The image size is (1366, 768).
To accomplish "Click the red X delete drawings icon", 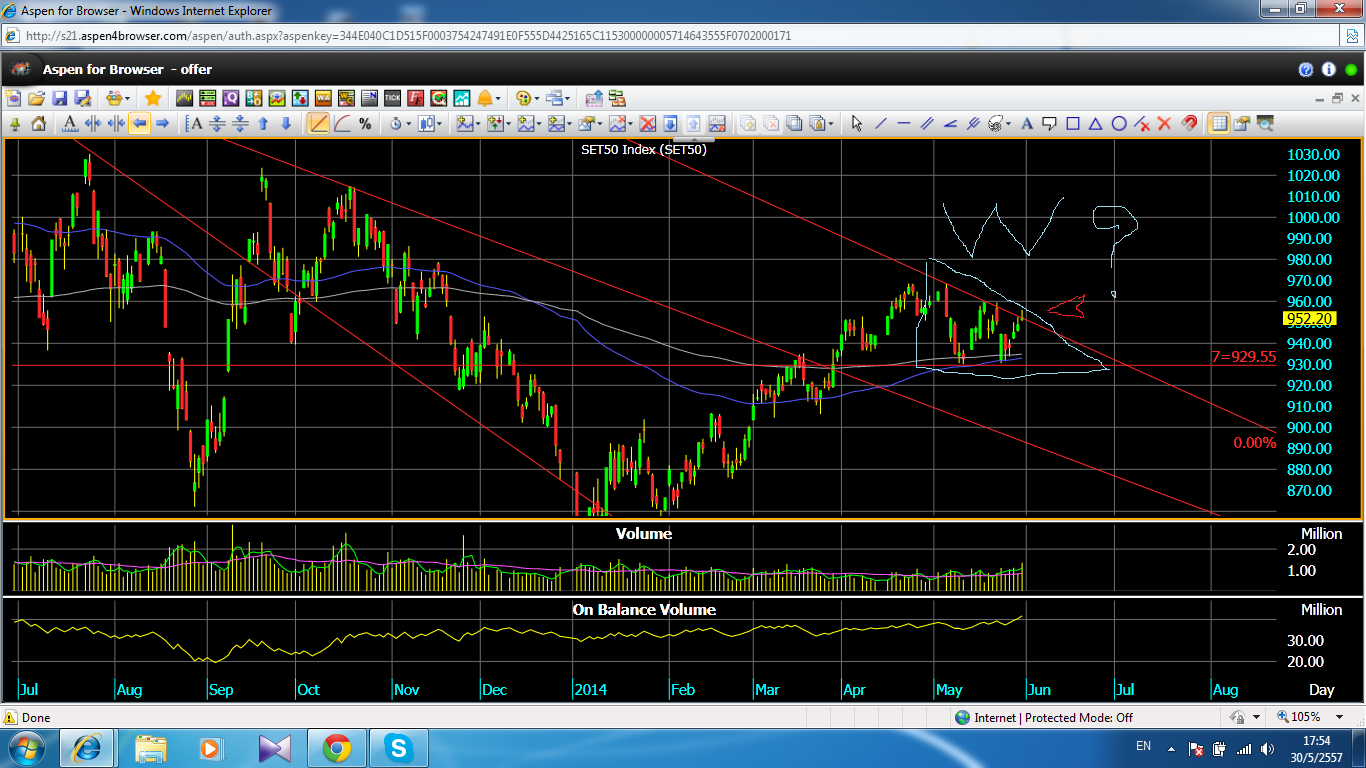I will click(x=1164, y=124).
